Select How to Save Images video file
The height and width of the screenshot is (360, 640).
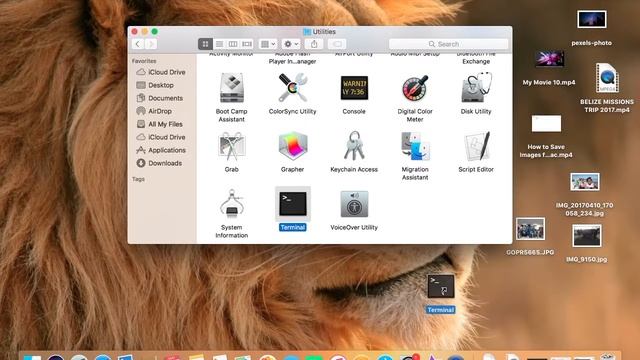[x=546, y=124]
